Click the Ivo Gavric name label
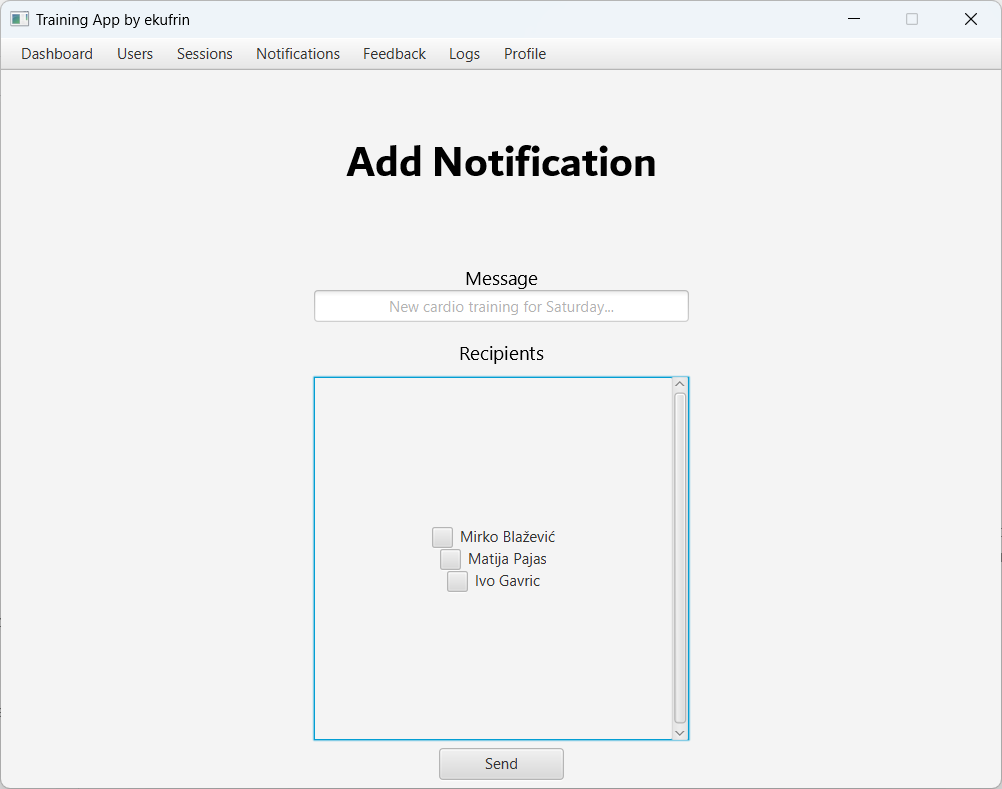This screenshot has height=789, width=1002. [507, 581]
